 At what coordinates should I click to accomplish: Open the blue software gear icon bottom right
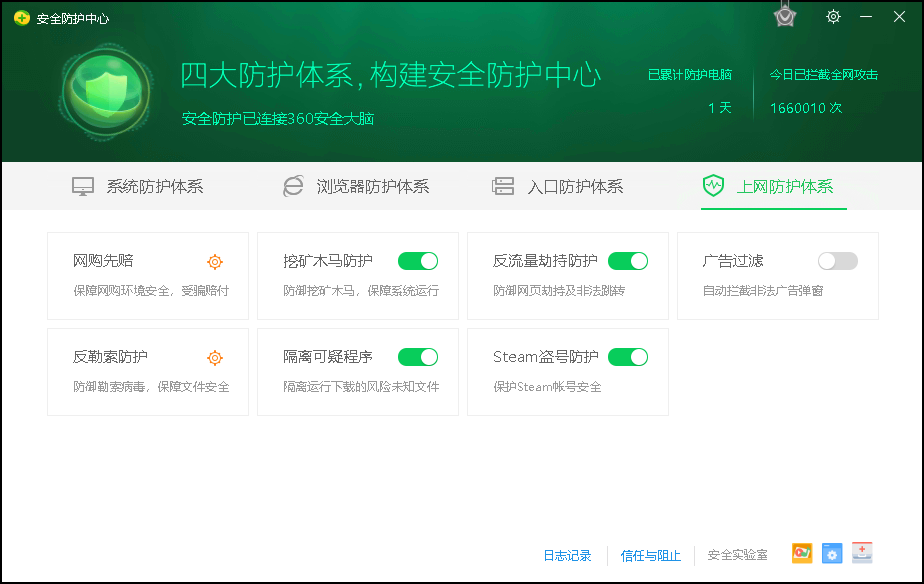(832, 553)
